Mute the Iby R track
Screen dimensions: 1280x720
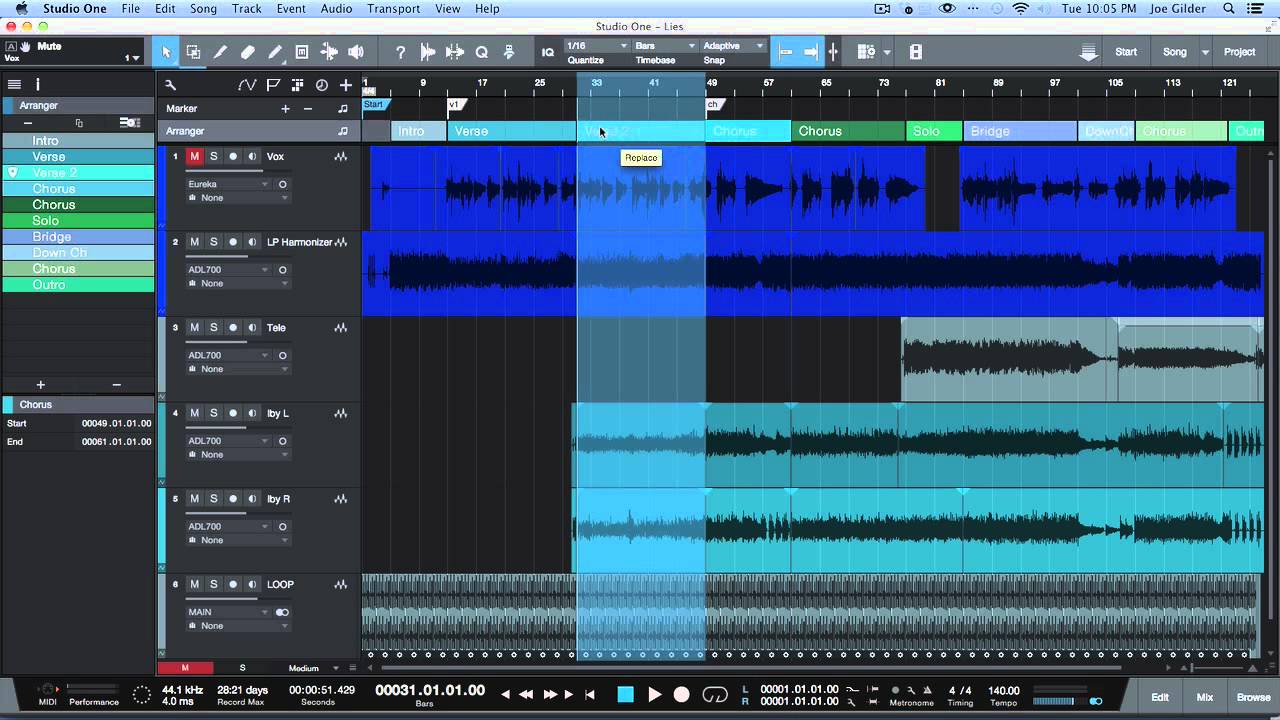click(x=194, y=499)
